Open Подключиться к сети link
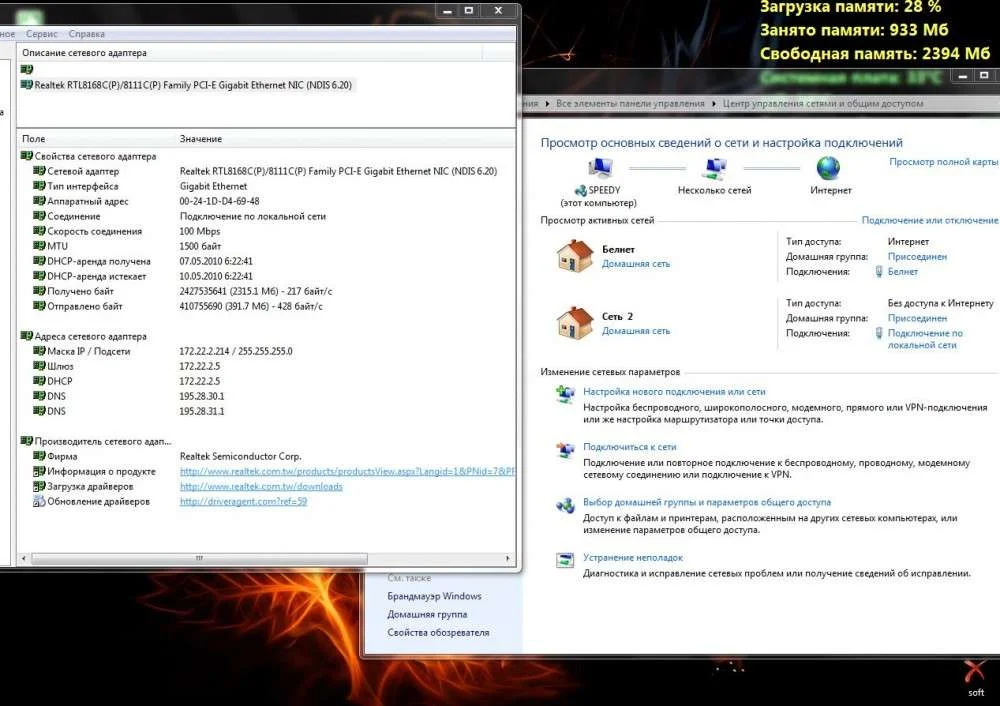Screen dimensions: 1000x706 point(629,447)
